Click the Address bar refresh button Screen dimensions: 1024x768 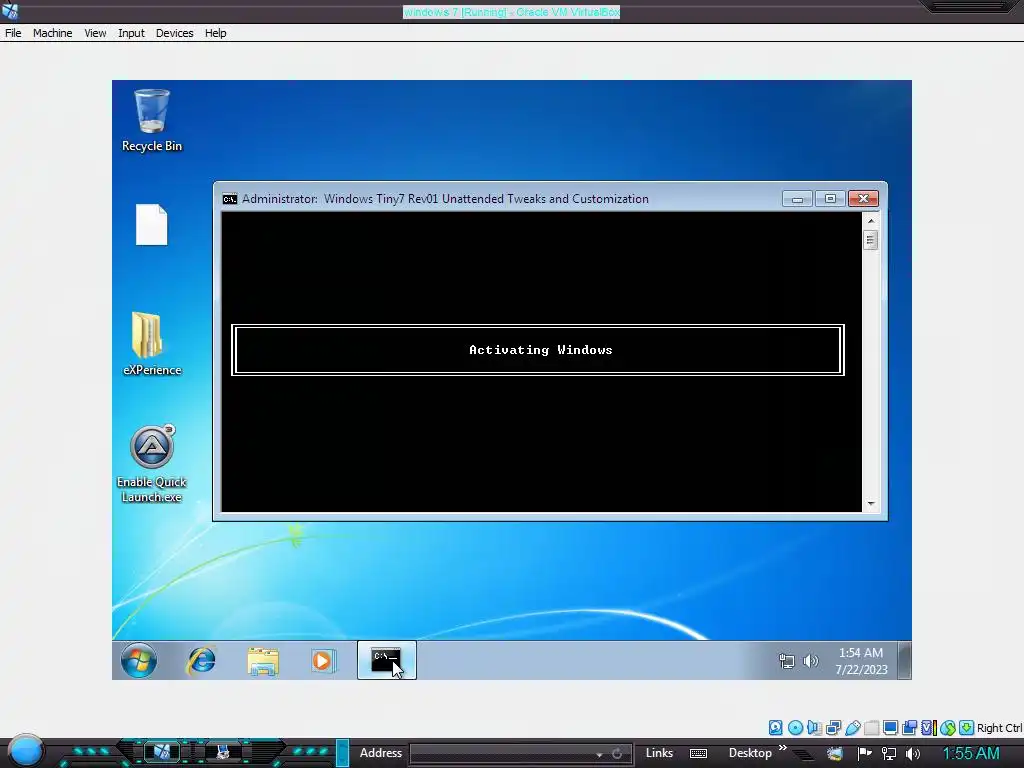click(x=617, y=754)
